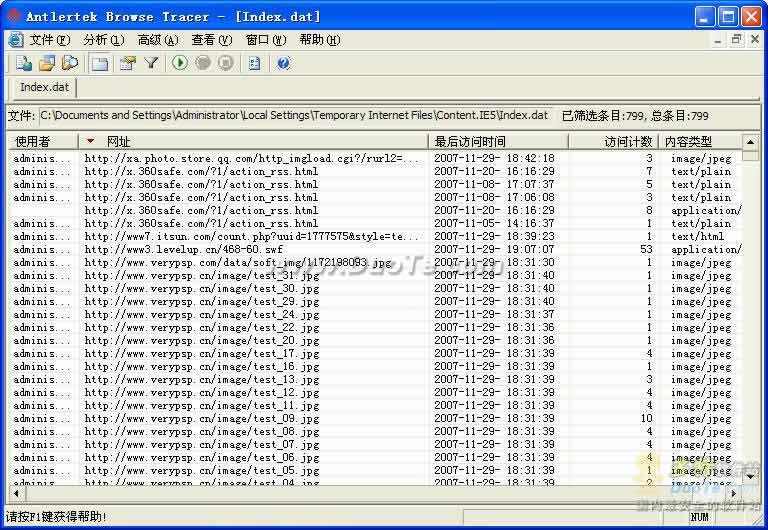Click the file path field showing Index.dat location
Screen dimensions: 768x530
(296, 116)
